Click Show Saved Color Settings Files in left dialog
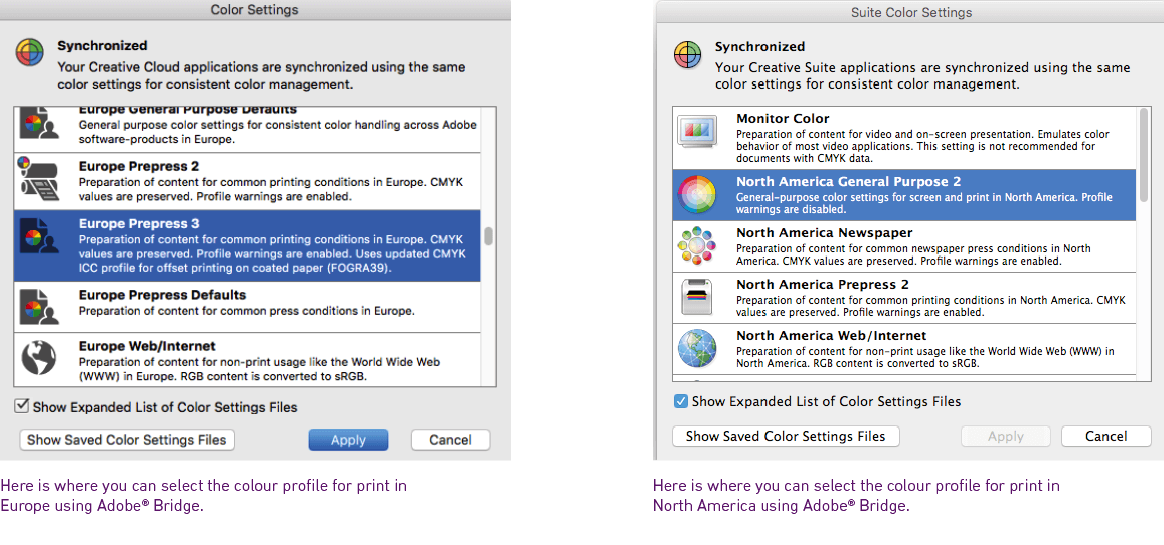The image size is (1164, 545). pos(126,440)
